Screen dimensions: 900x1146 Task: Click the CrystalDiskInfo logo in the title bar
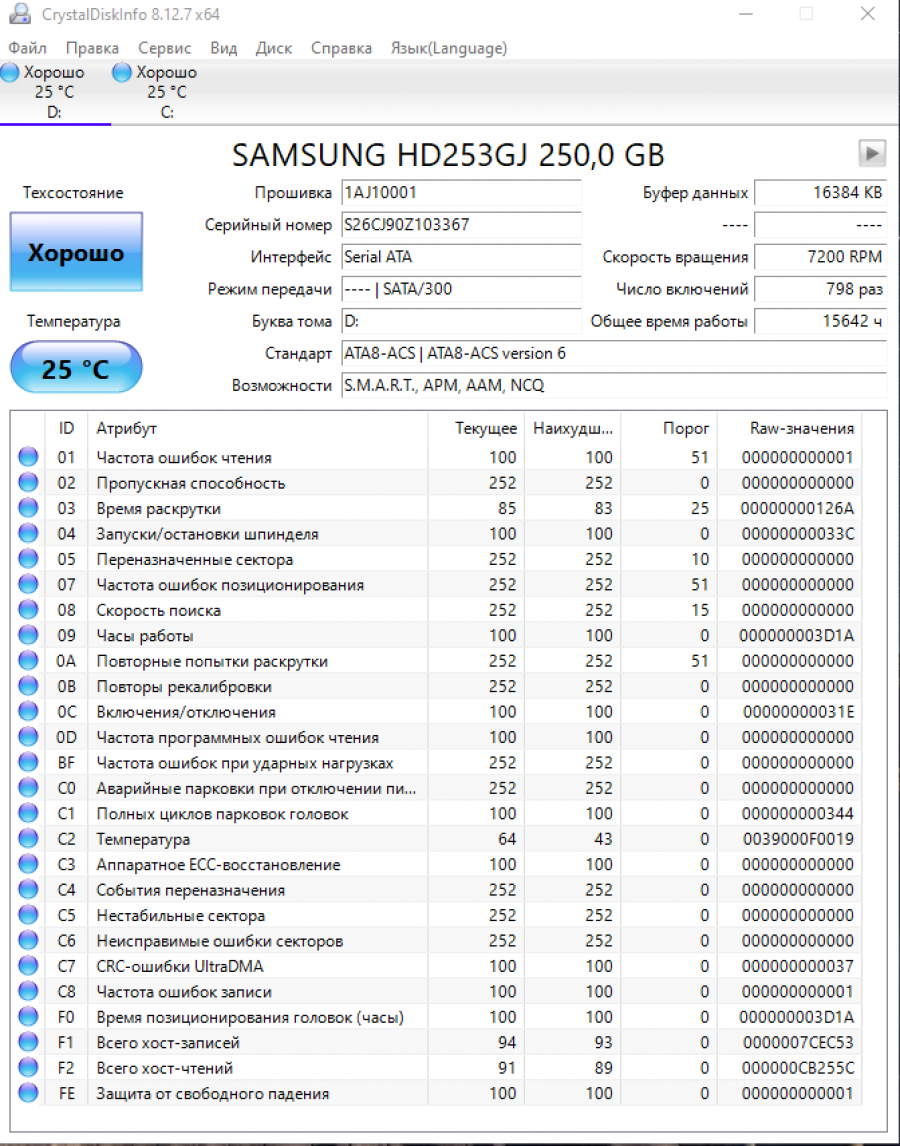pos(22,14)
